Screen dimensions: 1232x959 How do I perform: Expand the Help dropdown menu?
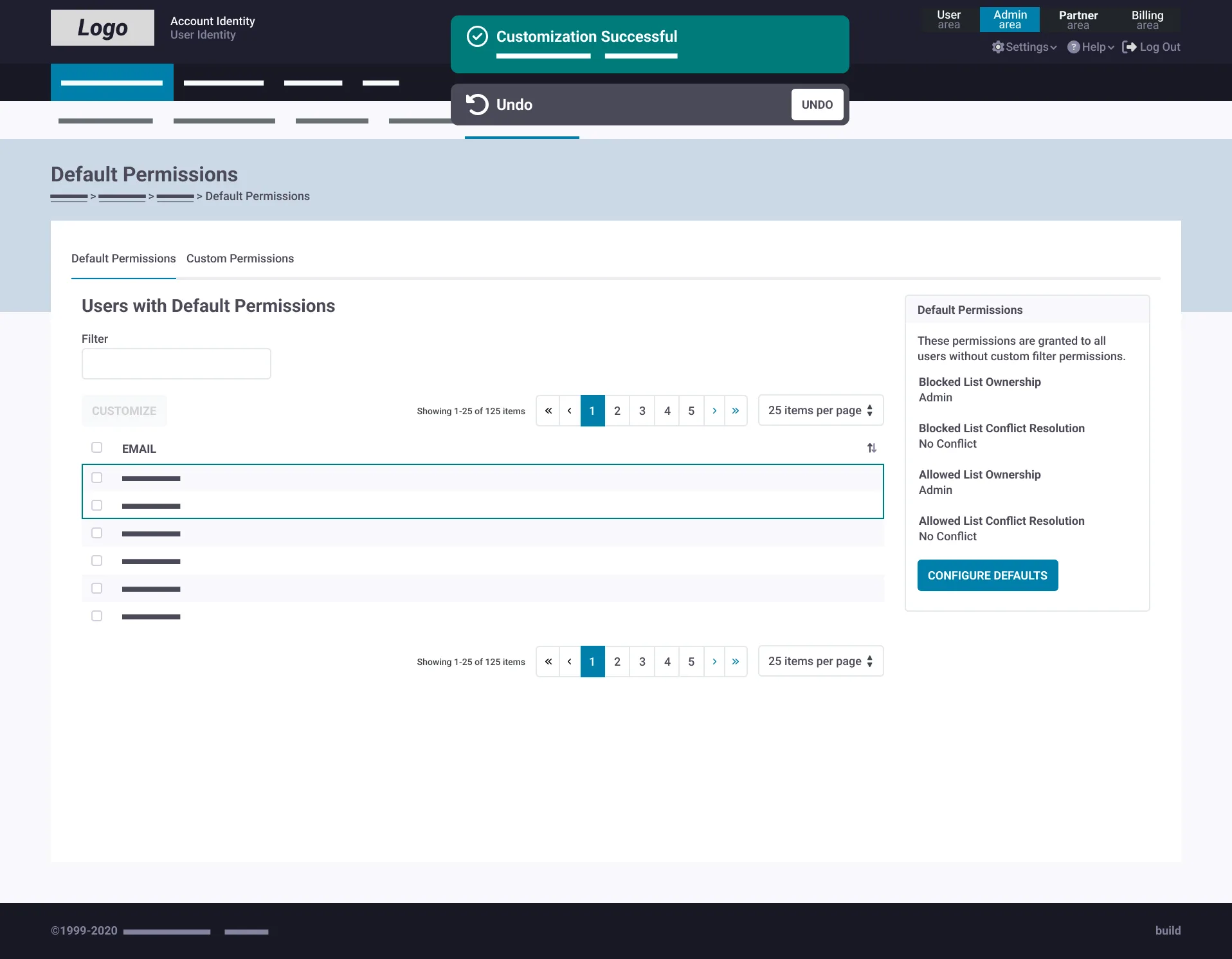point(1091,47)
